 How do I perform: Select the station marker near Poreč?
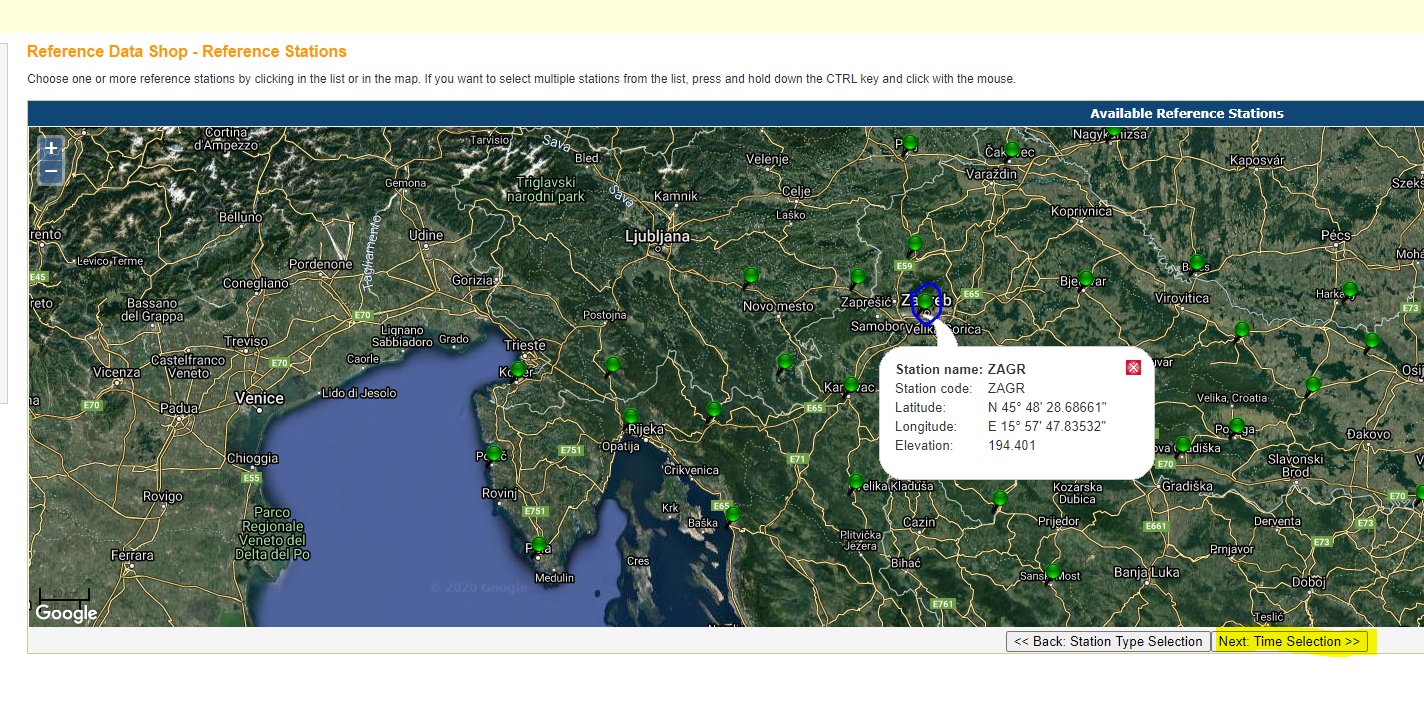coord(493,454)
